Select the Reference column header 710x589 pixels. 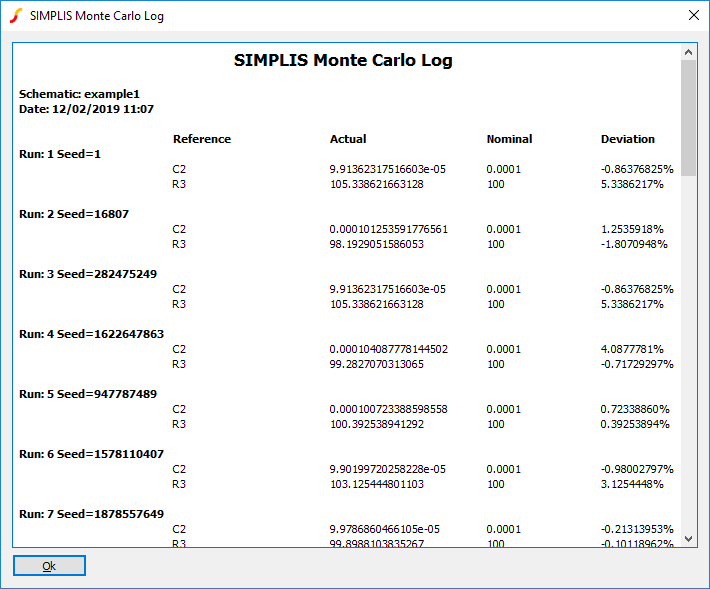click(201, 139)
